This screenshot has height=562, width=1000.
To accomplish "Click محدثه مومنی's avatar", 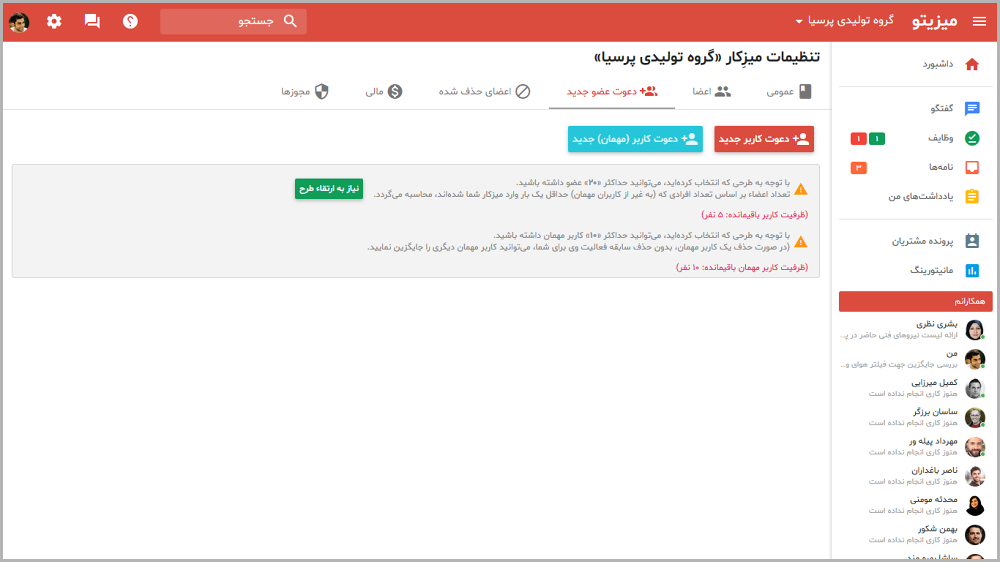I will point(974,506).
